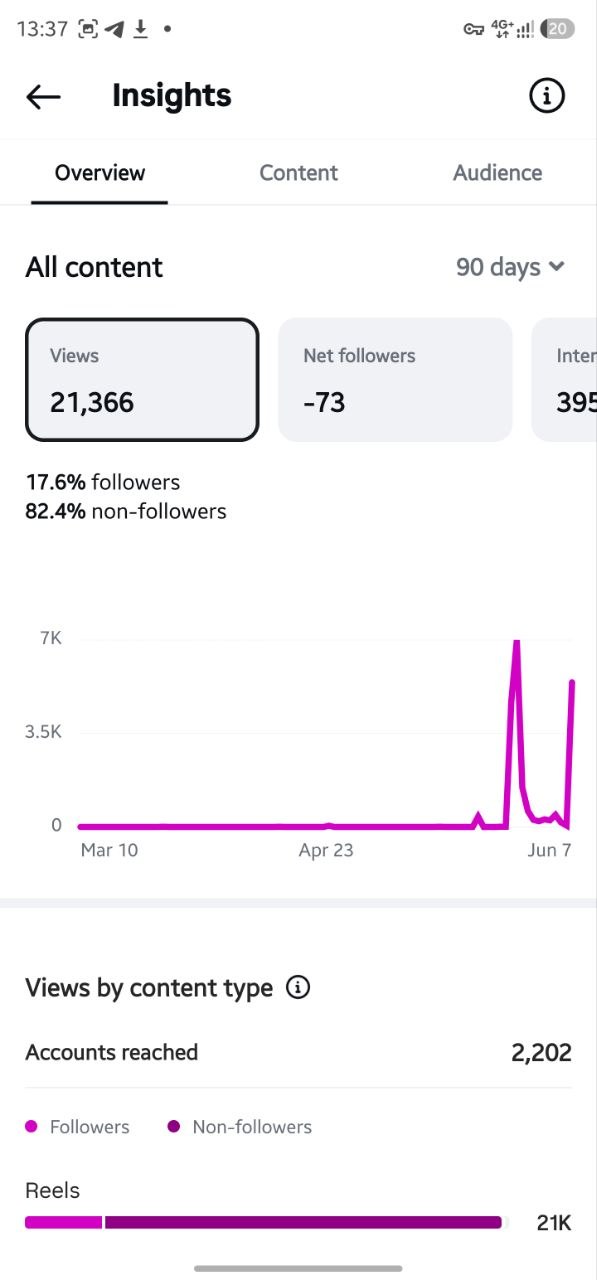Tap the screen recorder icon in status bar
Screen dimensions: 597x1280
[x=88, y=29]
